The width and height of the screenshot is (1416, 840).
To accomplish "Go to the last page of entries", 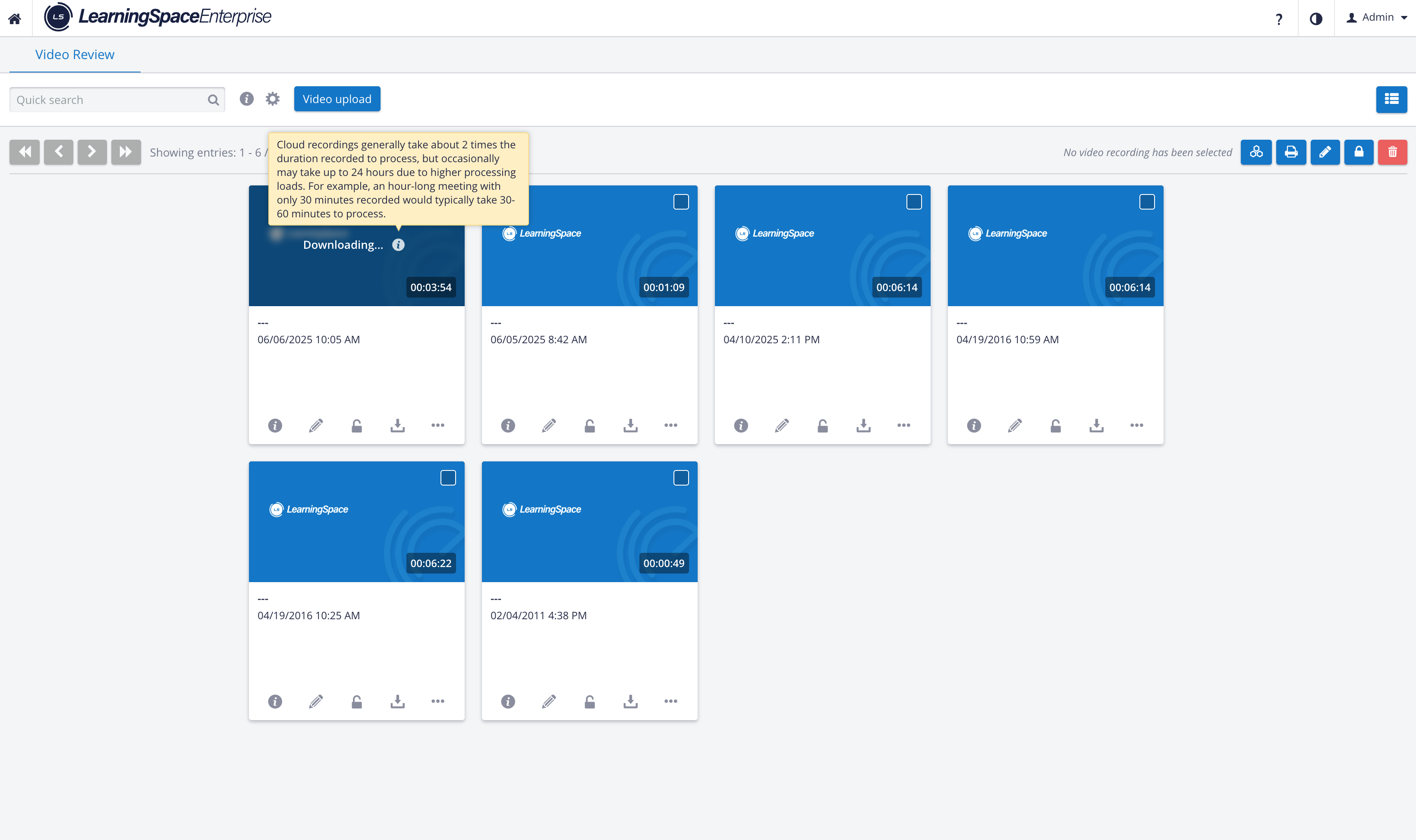I will point(126,152).
